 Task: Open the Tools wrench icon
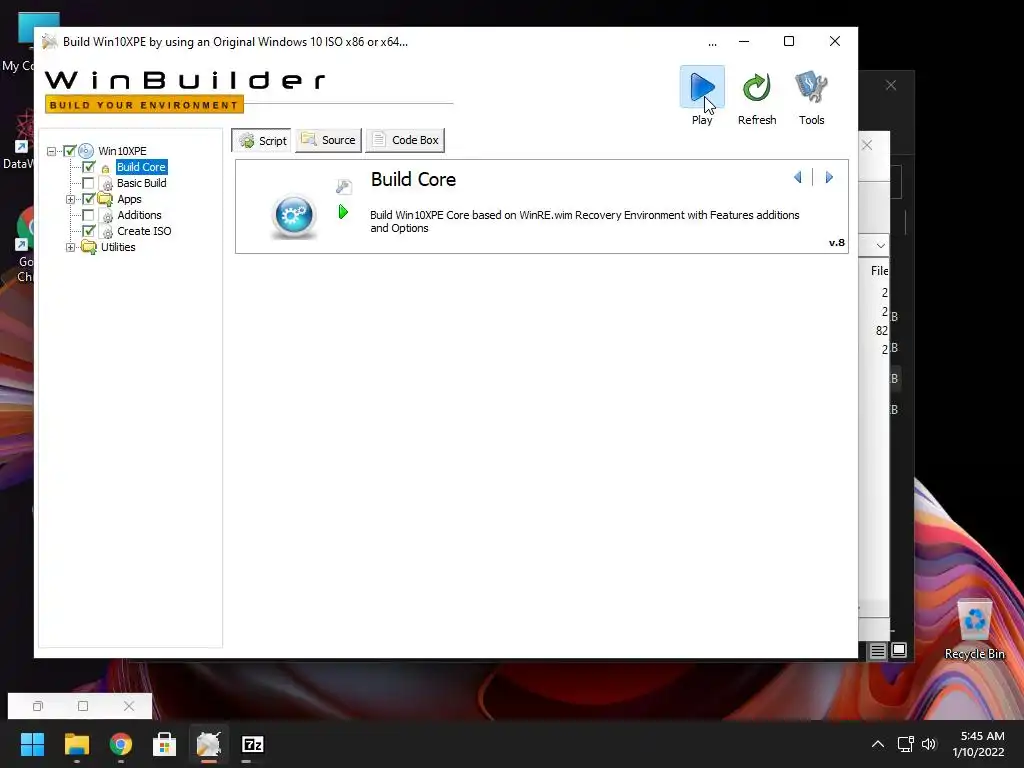coord(811,88)
